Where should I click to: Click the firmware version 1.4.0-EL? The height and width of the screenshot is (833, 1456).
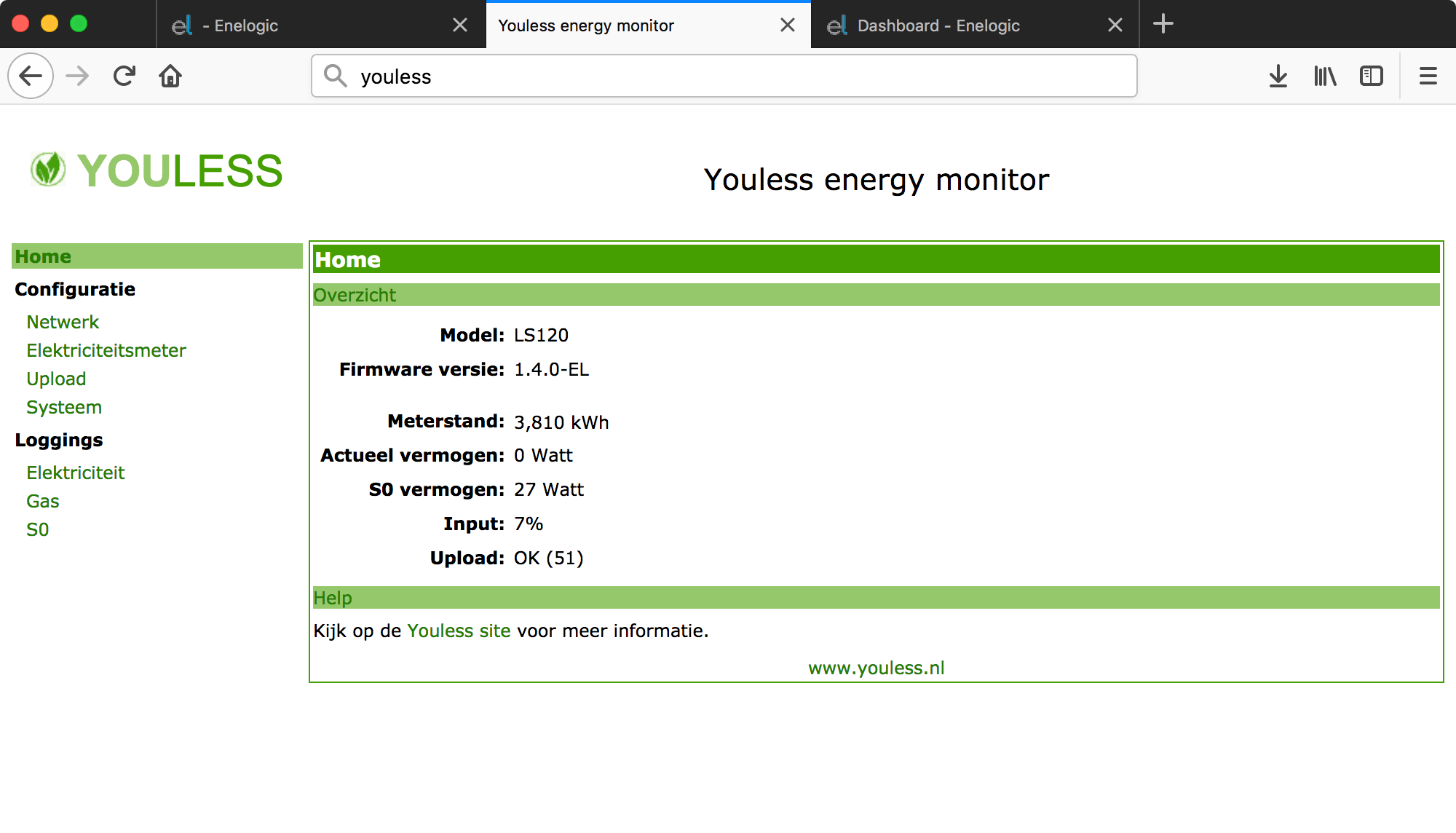(552, 369)
